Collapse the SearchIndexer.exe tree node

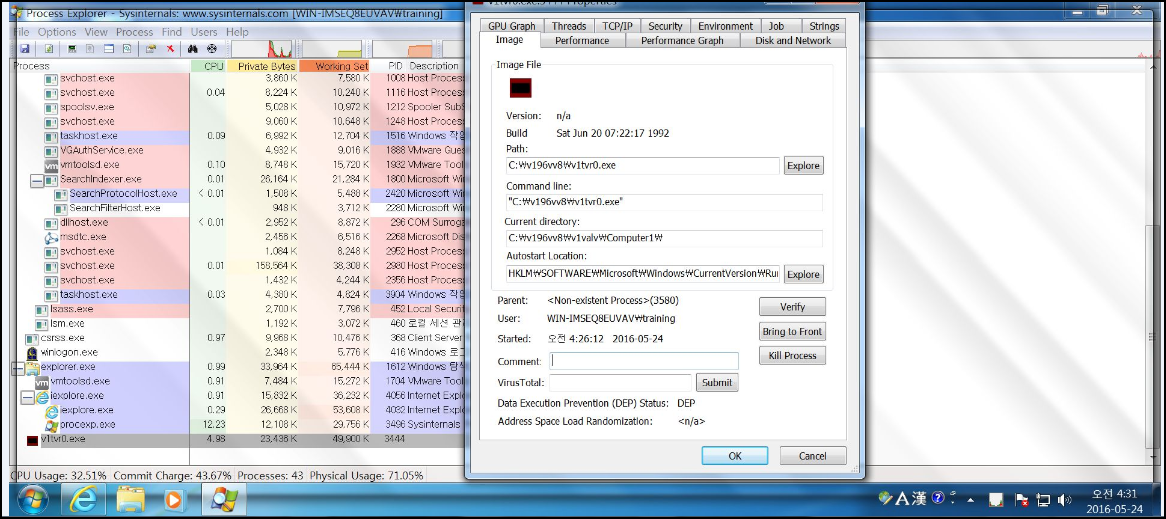pyautogui.click(x=36, y=180)
